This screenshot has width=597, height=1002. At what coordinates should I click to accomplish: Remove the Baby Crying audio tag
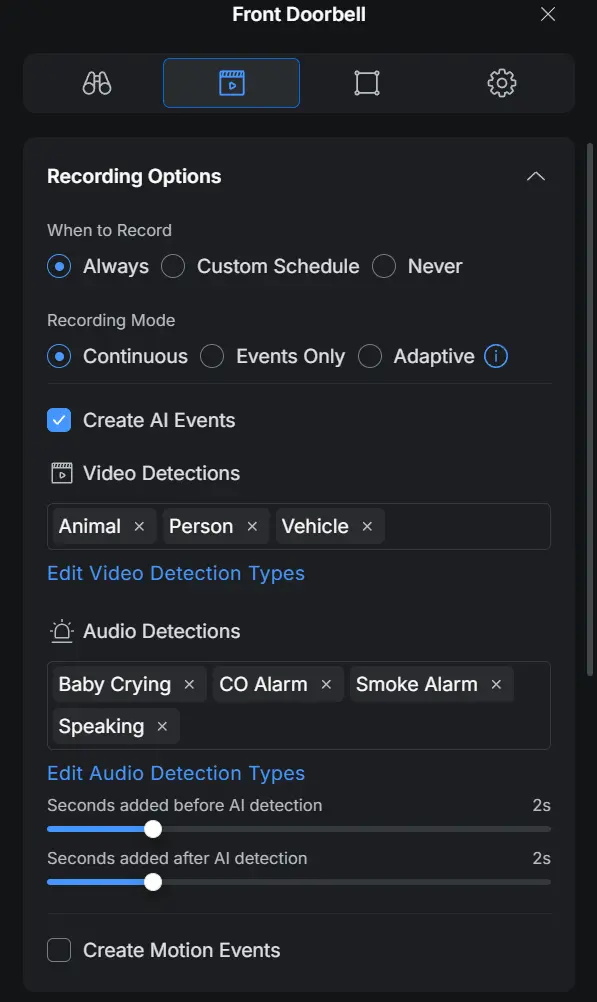tap(189, 684)
